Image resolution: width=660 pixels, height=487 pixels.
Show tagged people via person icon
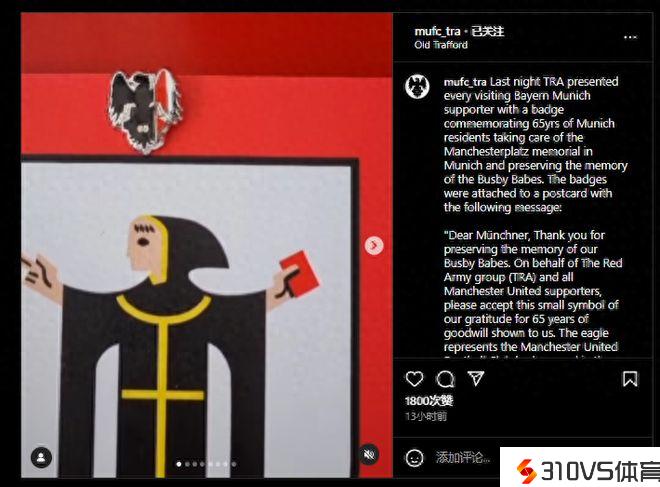(41, 458)
